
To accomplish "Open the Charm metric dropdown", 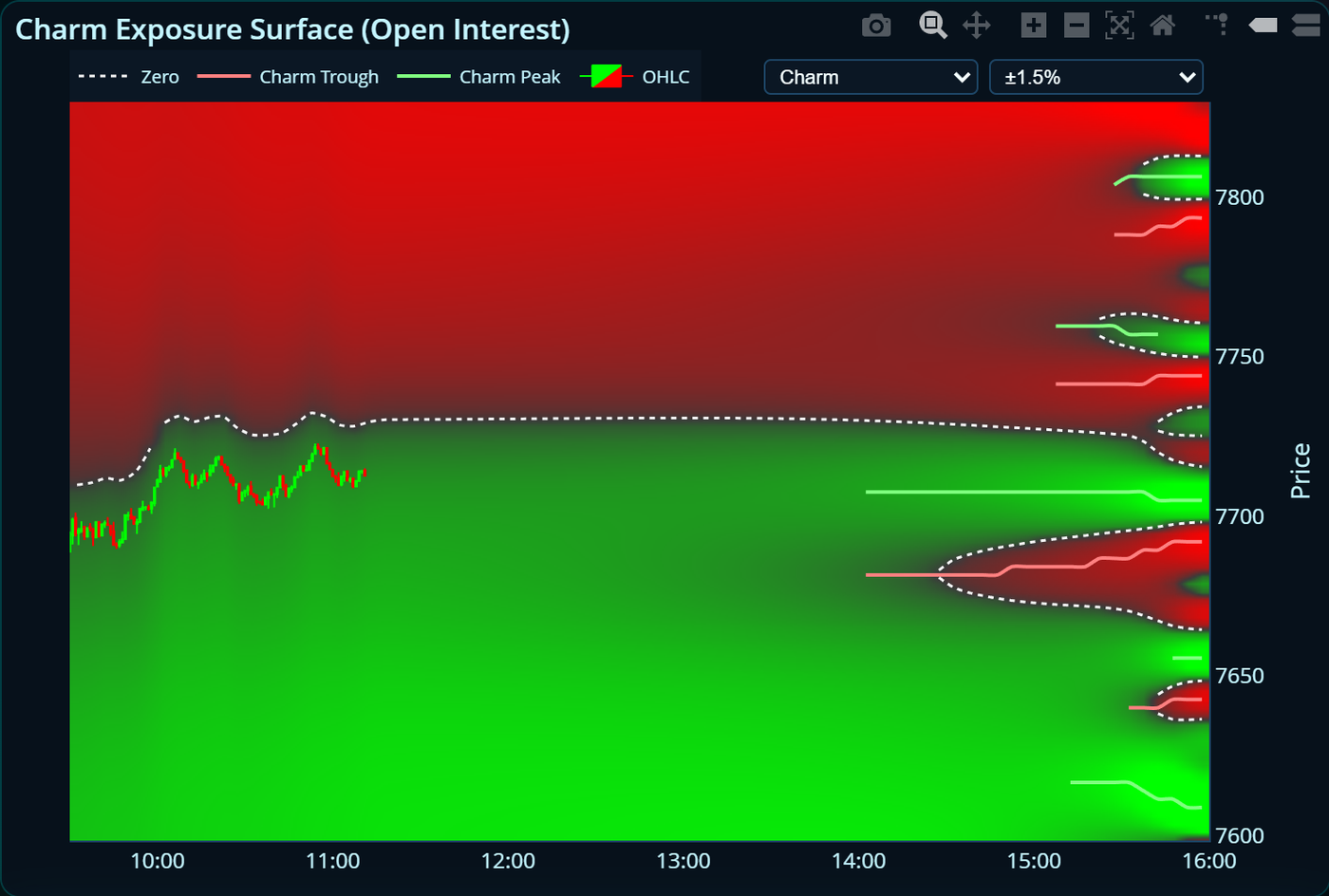I will (x=870, y=77).
